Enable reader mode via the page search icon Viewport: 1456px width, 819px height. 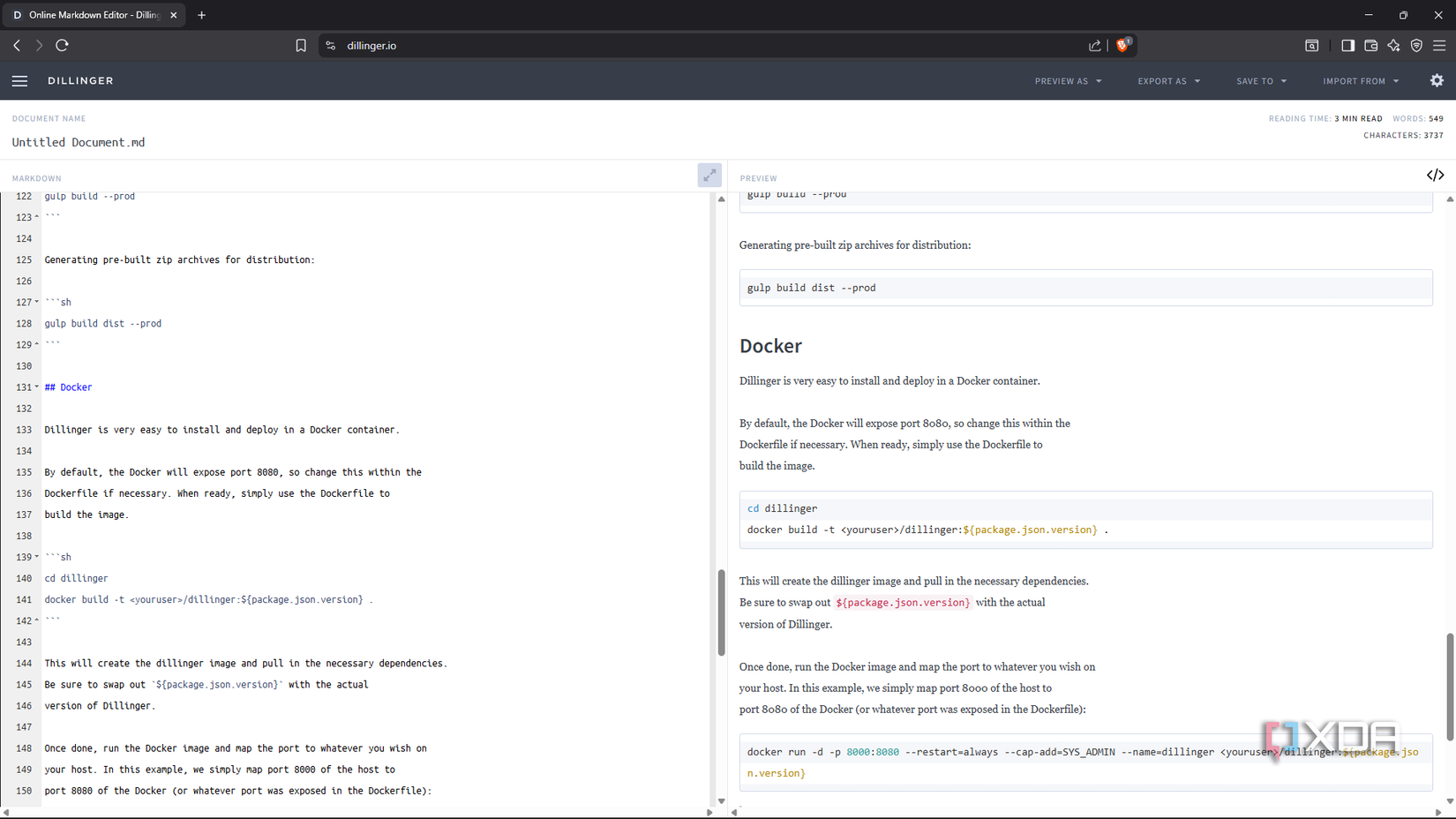(1312, 45)
